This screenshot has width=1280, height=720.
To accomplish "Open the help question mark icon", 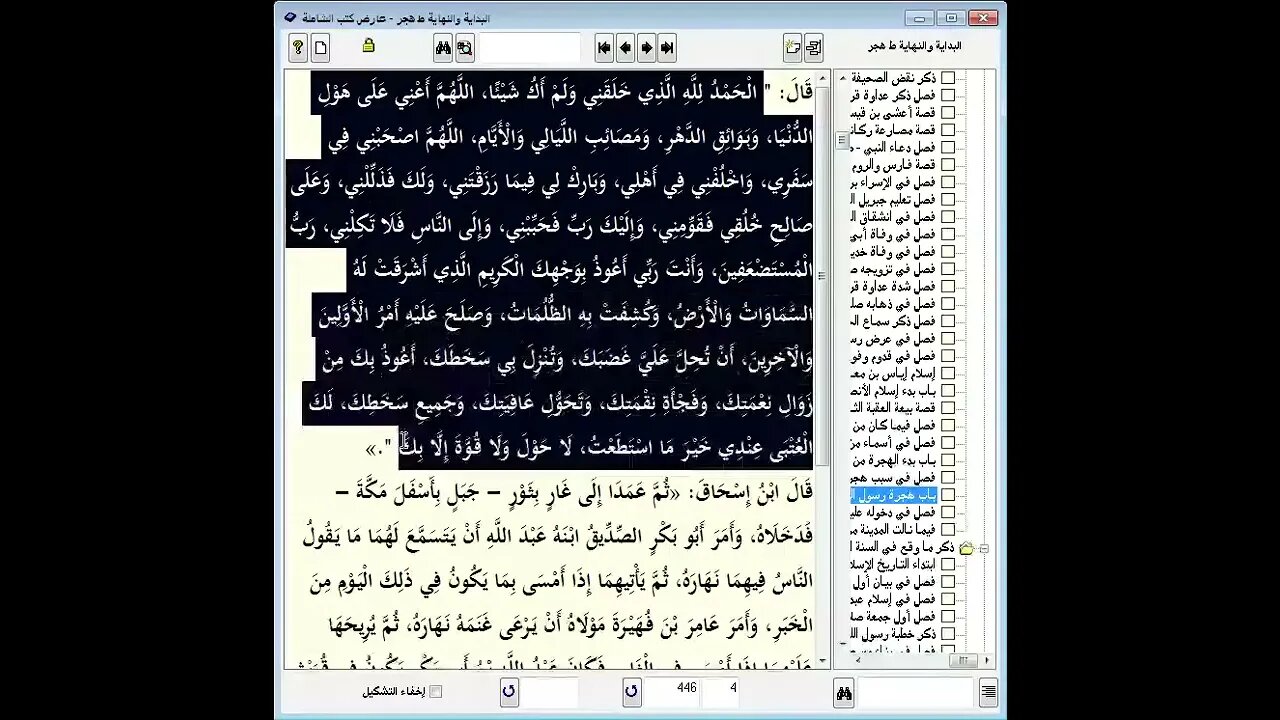I will coord(298,47).
